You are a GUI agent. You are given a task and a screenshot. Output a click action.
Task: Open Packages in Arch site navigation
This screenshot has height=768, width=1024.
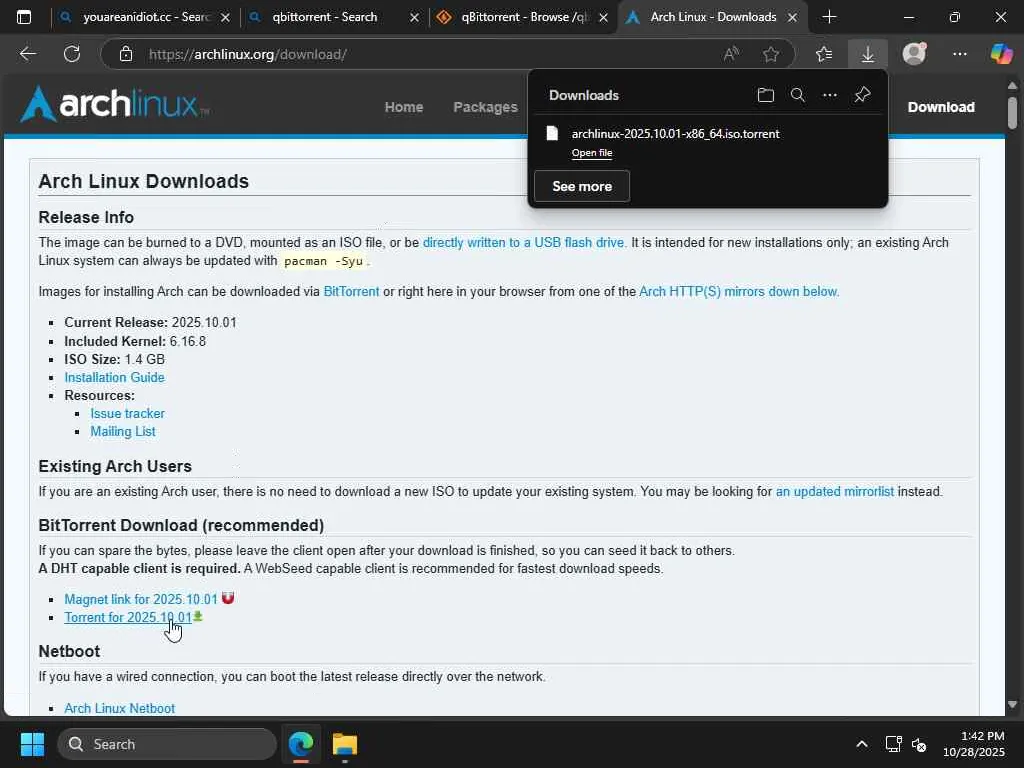tap(485, 107)
